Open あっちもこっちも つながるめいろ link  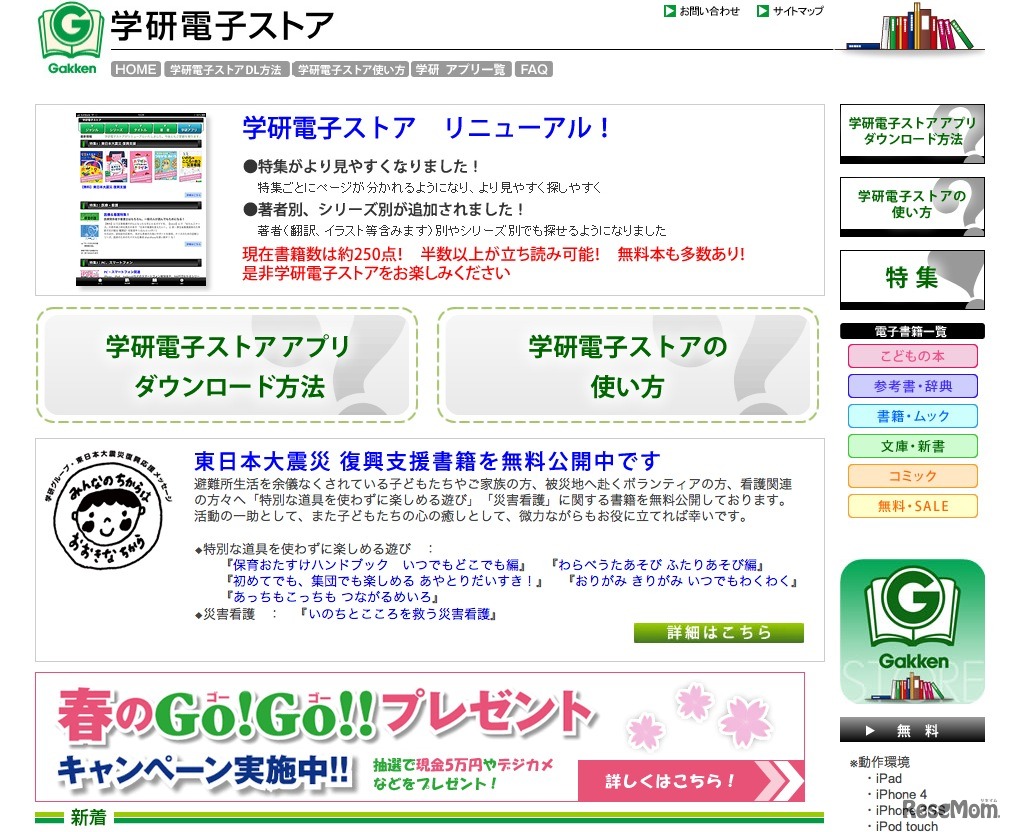tap(333, 597)
